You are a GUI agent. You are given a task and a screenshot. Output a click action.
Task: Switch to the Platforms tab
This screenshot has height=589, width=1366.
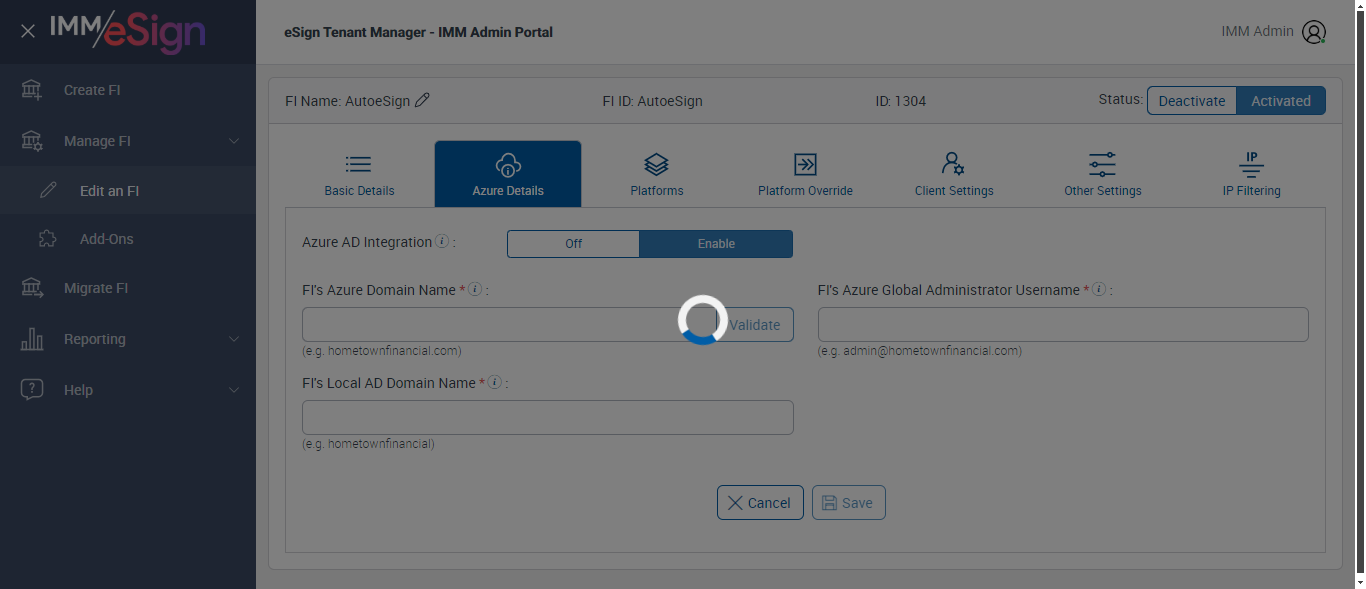657,174
